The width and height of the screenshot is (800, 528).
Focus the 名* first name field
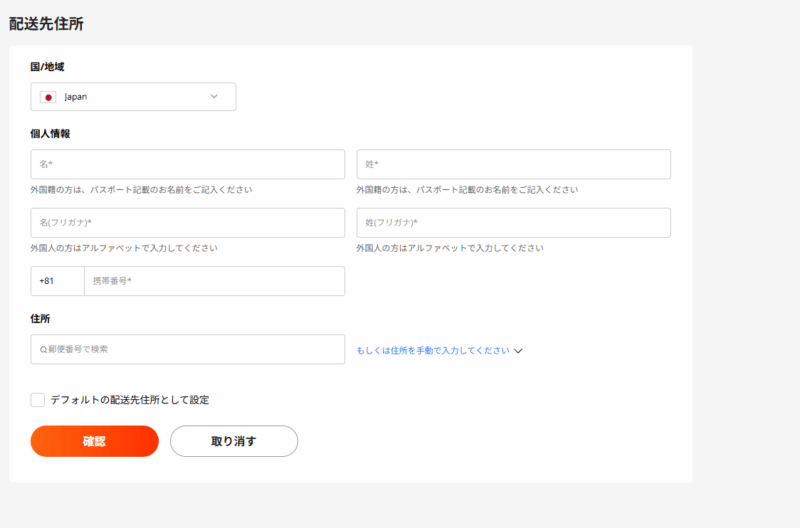click(x=187, y=164)
